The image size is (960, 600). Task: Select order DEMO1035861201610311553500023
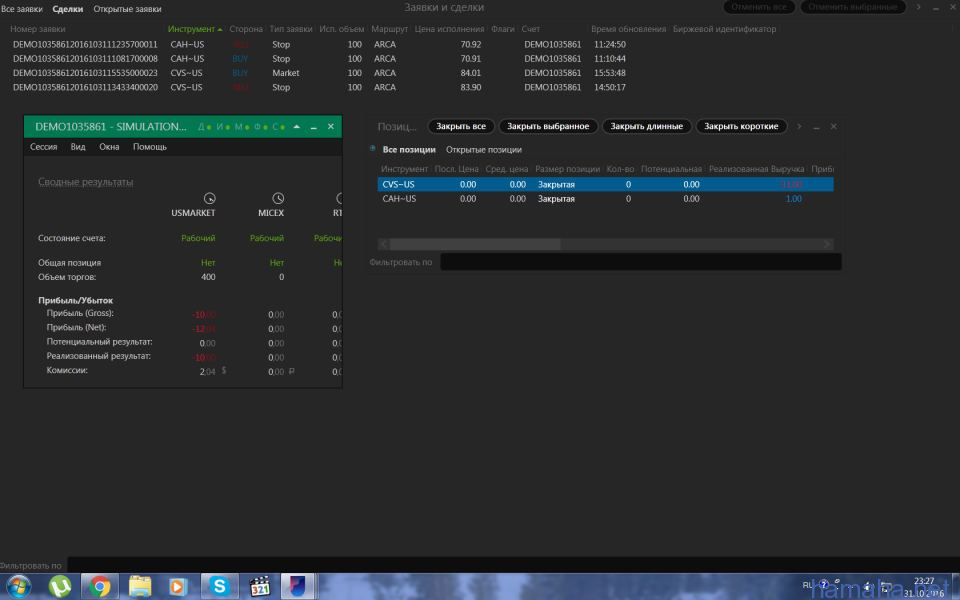[x=85, y=73]
